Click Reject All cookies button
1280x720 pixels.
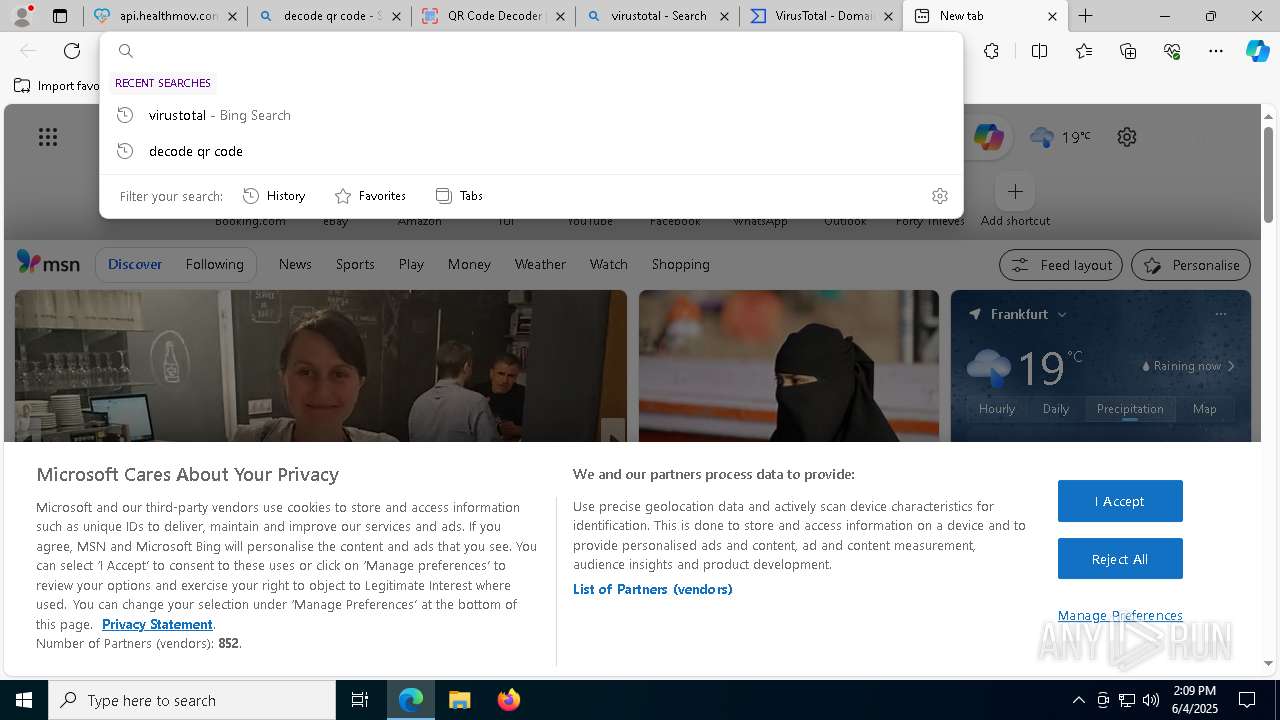pos(1120,559)
